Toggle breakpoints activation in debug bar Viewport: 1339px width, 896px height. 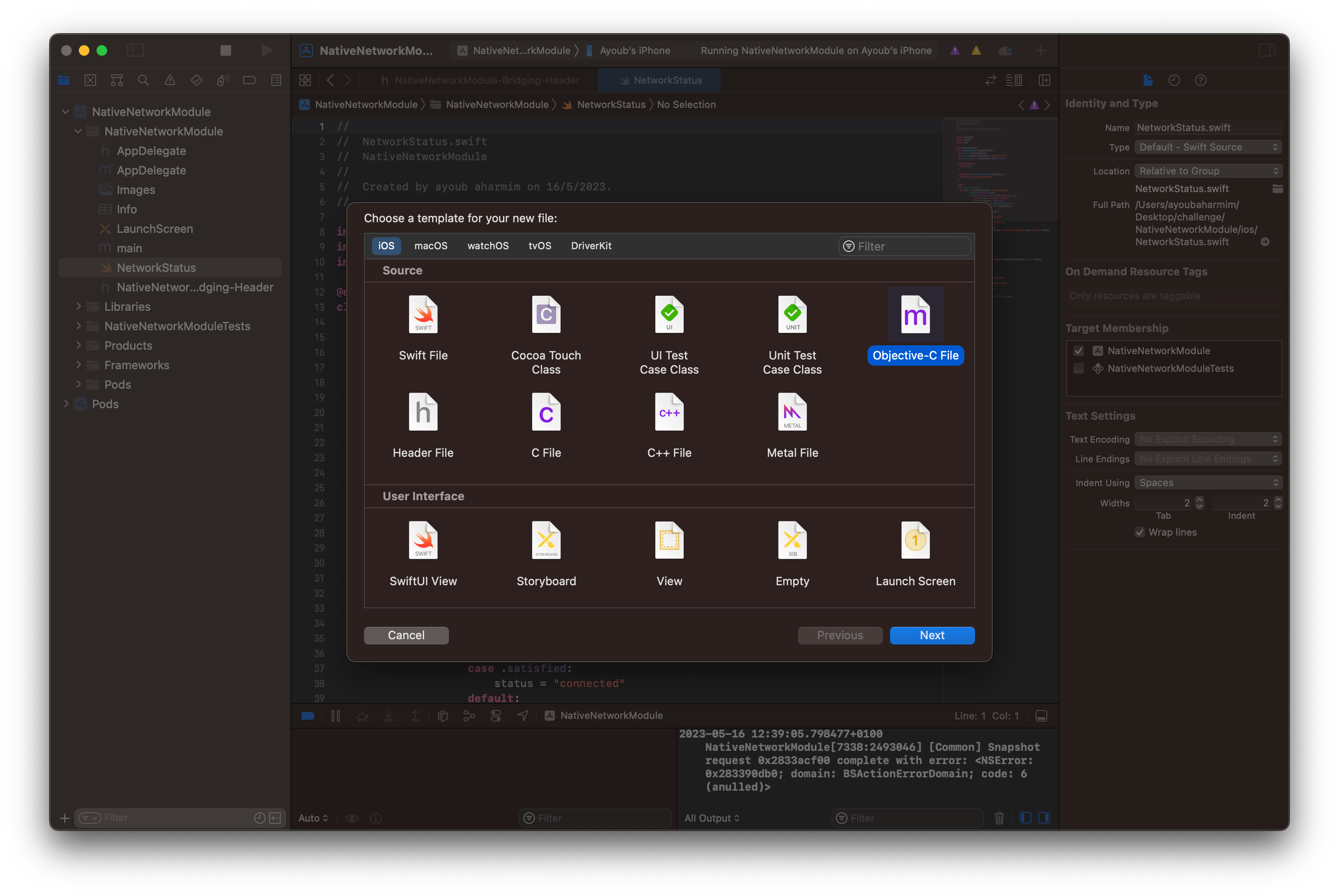pos(307,715)
